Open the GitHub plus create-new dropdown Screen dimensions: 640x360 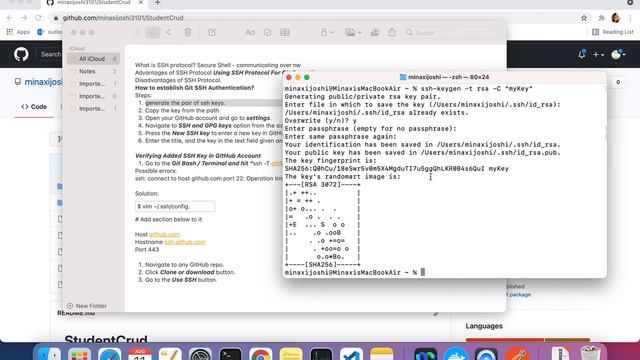599,54
